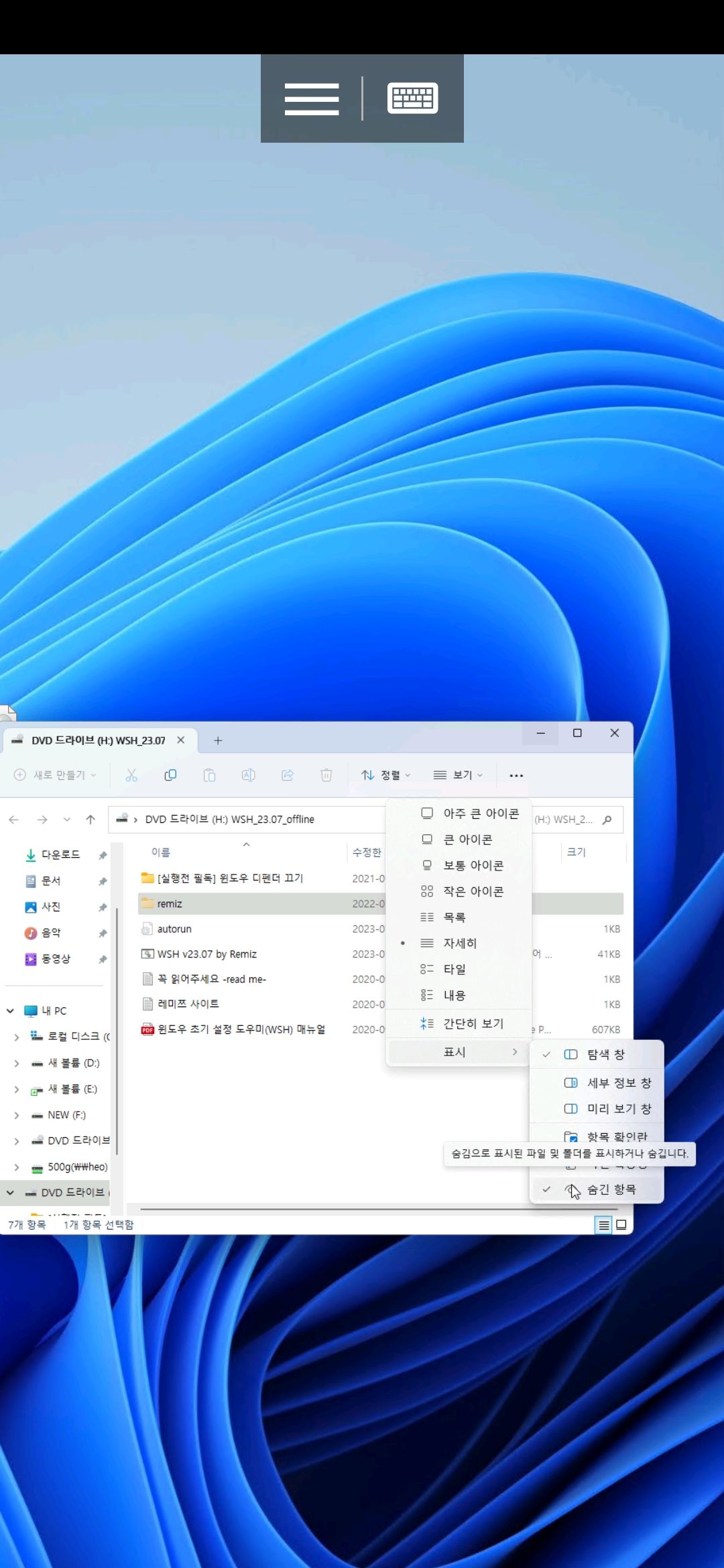Select the autorun file in list
Screen dimensions: 724x1568
pos(174,929)
